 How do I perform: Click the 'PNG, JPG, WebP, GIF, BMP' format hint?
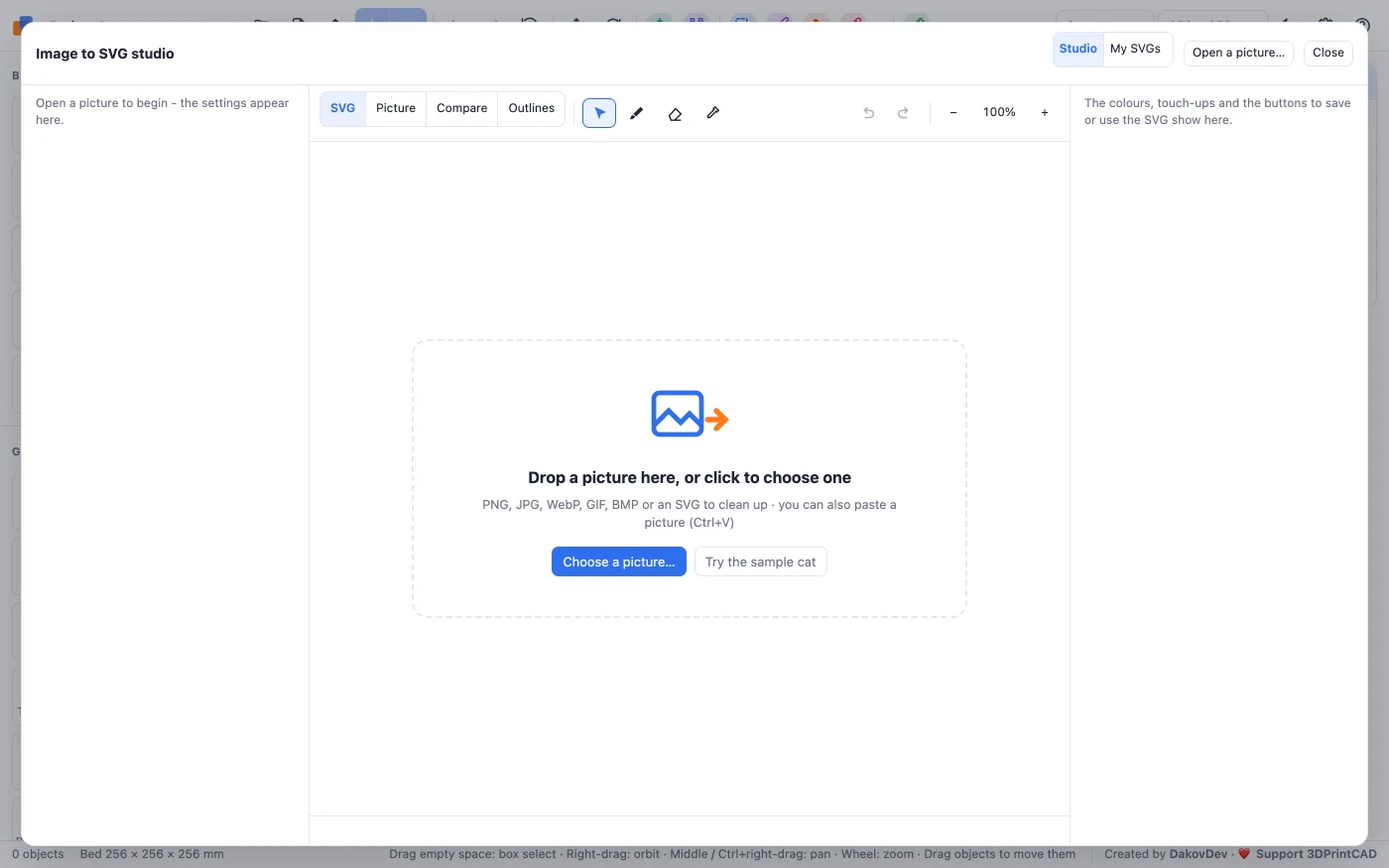click(690, 514)
